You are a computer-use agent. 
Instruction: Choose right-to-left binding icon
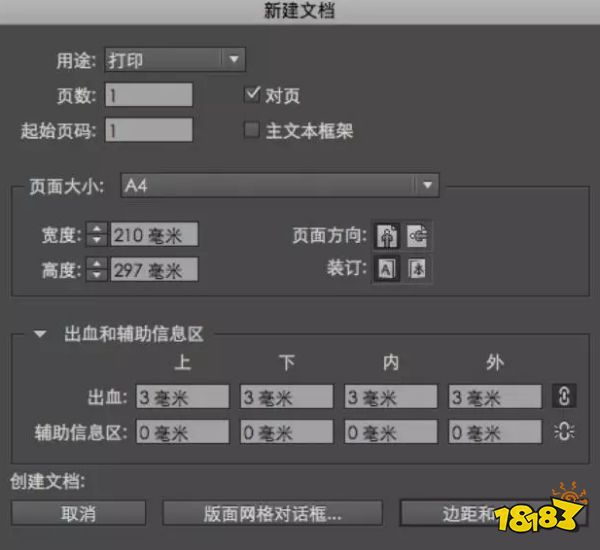pos(418,268)
